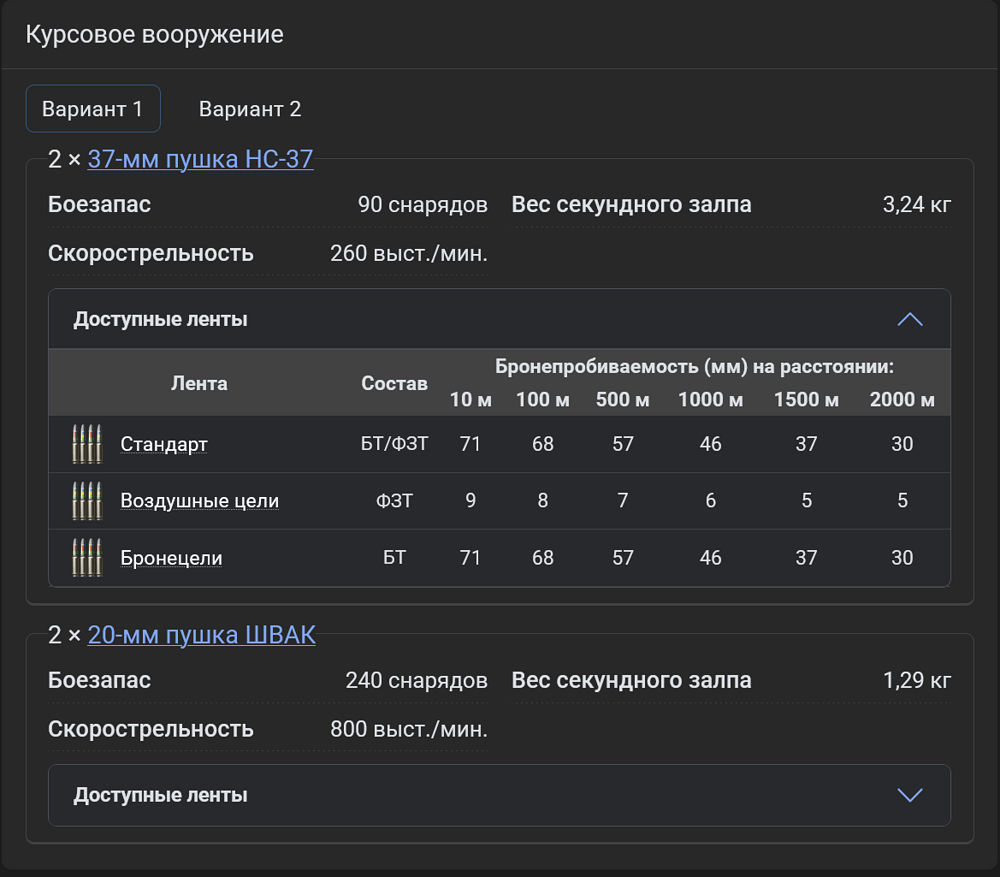Click the 100 м distance column header

tap(543, 399)
